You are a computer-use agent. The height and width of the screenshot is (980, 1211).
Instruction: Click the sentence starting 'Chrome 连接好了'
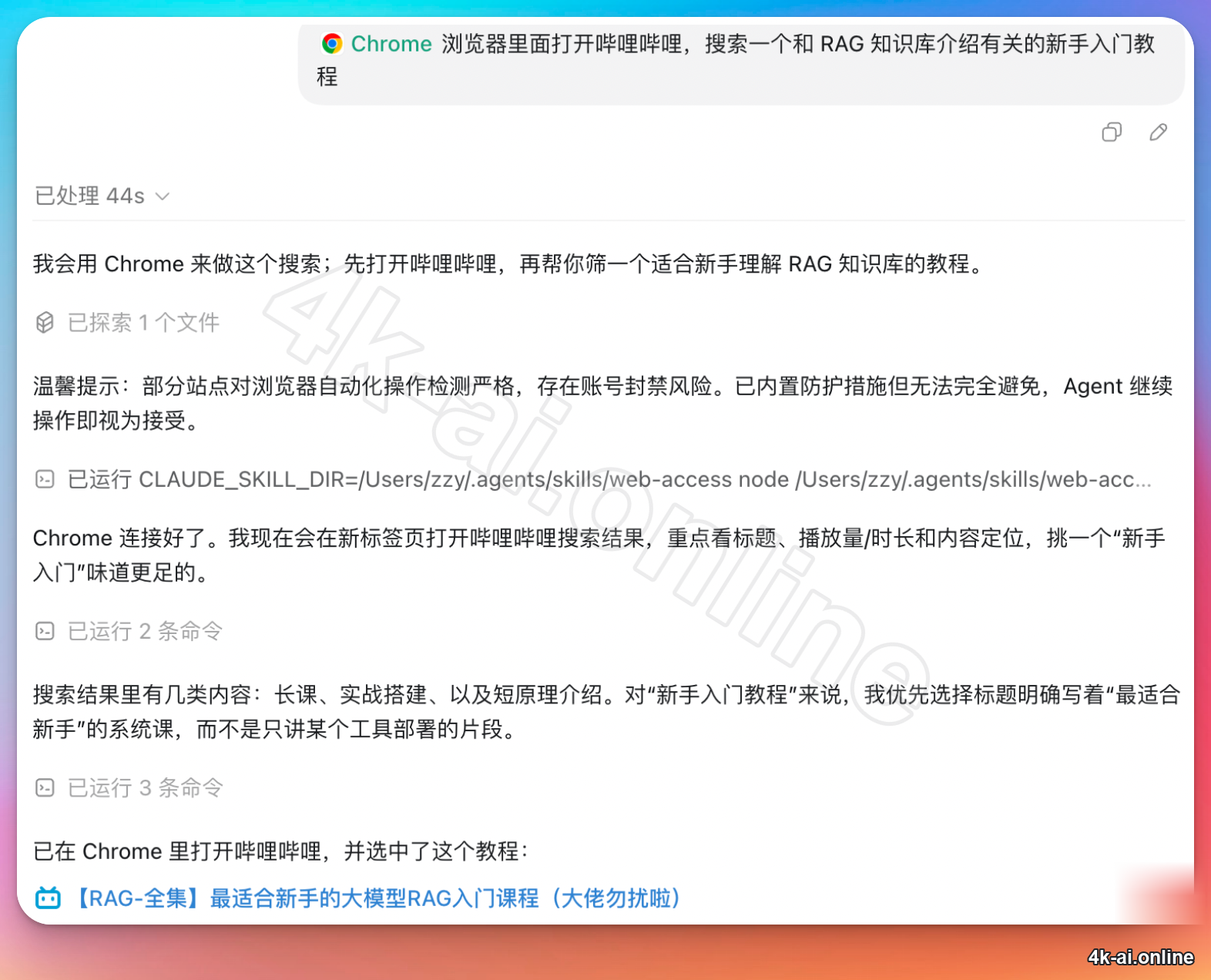599,555
